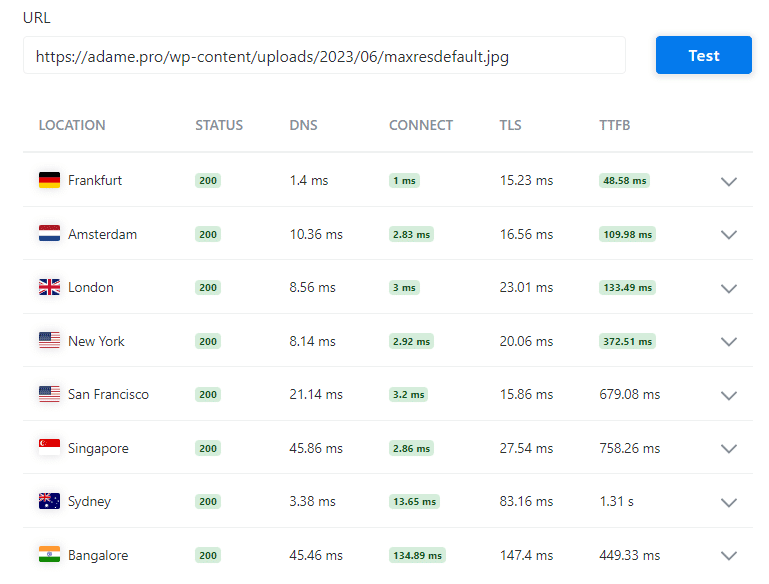
Task: Click the Singapore flag icon
Action: [x=49, y=448]
